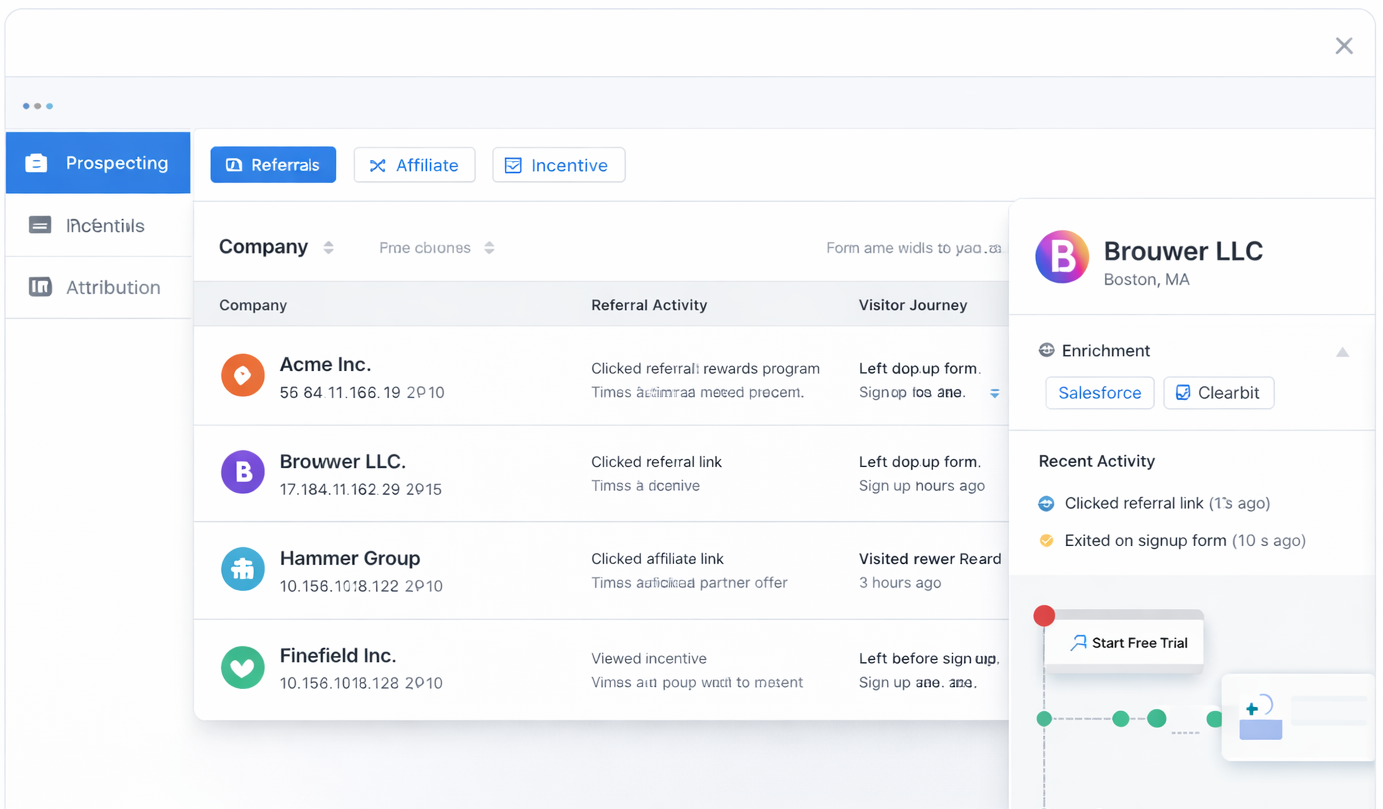Viewport: 1383px width, 809px height.
Task: Click the Clearbit enrichment button
Action: coord(1218,393)
